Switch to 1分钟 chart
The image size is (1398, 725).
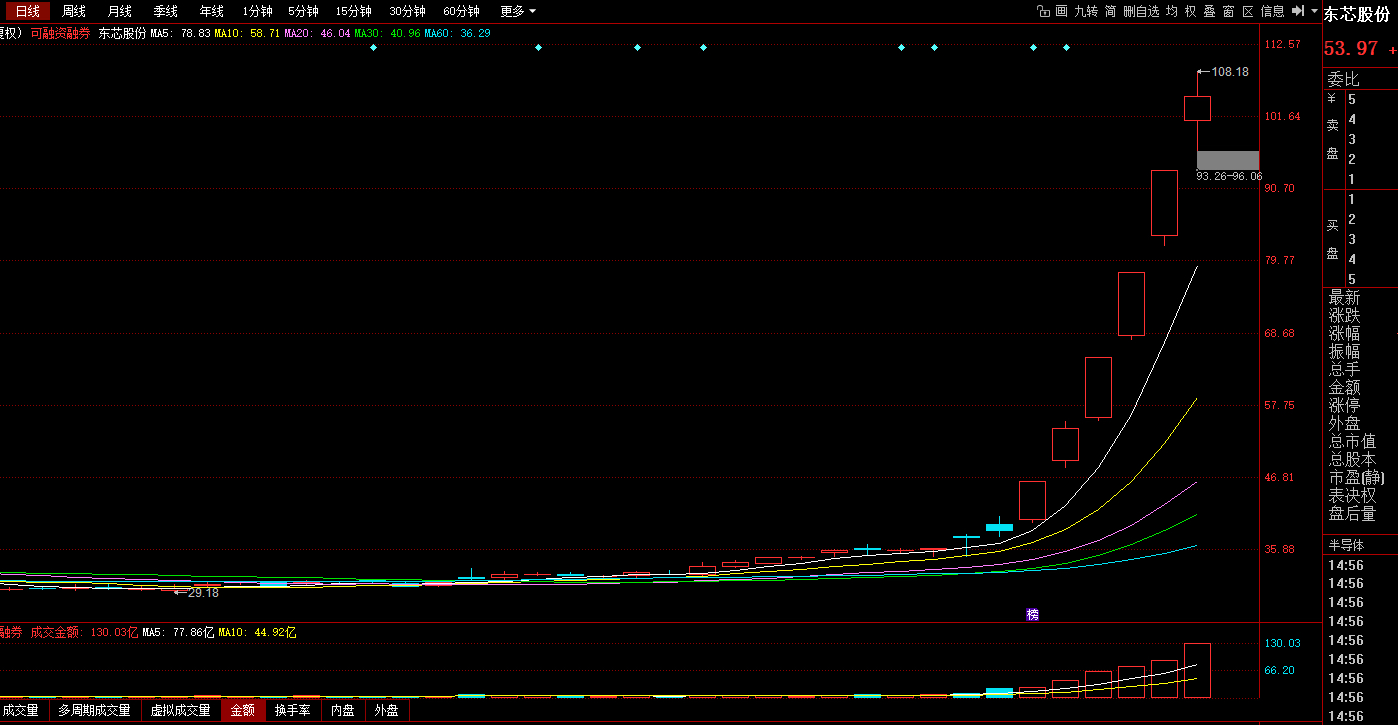[257, 11]
